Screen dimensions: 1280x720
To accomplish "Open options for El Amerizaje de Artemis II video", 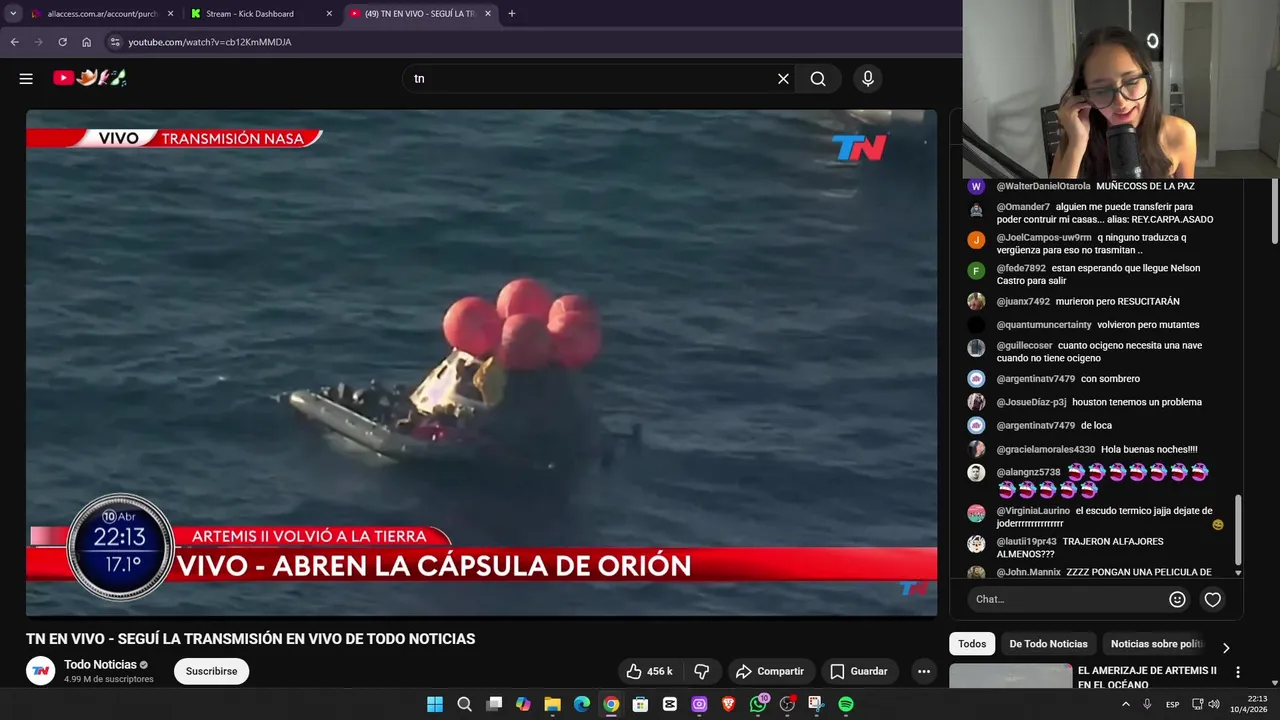I will (x=1238, y=673).
